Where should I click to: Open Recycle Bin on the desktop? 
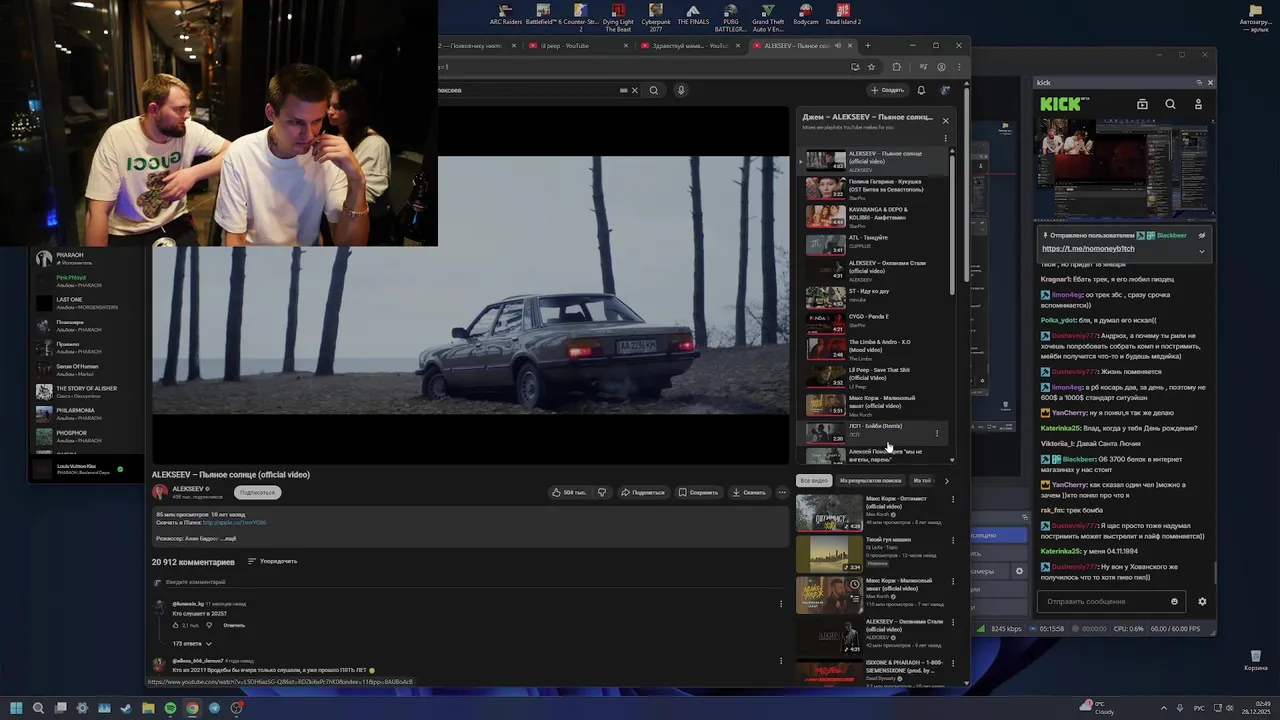(x=1254, y=660)
